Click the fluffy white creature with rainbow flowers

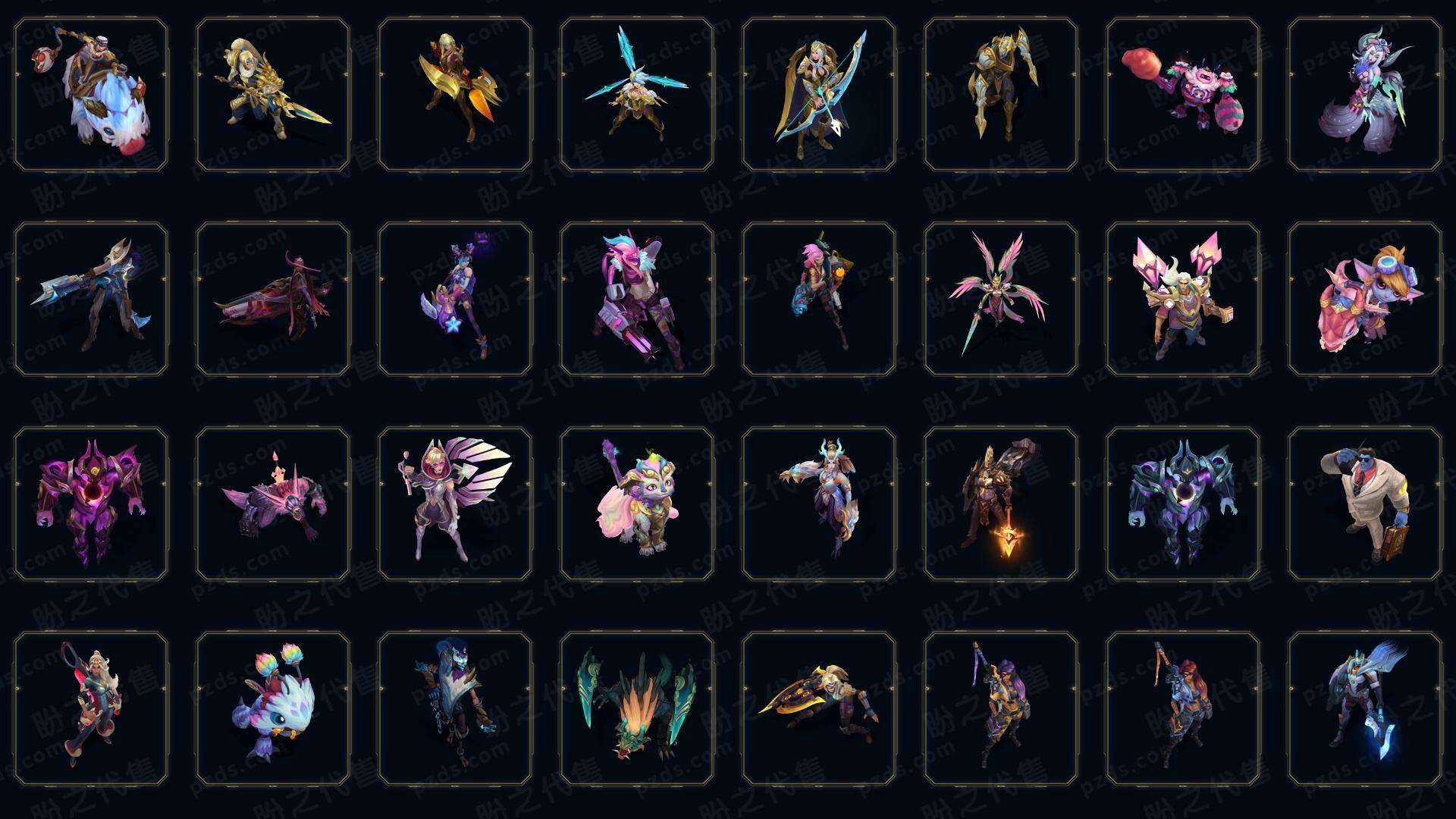click(273, 708)
